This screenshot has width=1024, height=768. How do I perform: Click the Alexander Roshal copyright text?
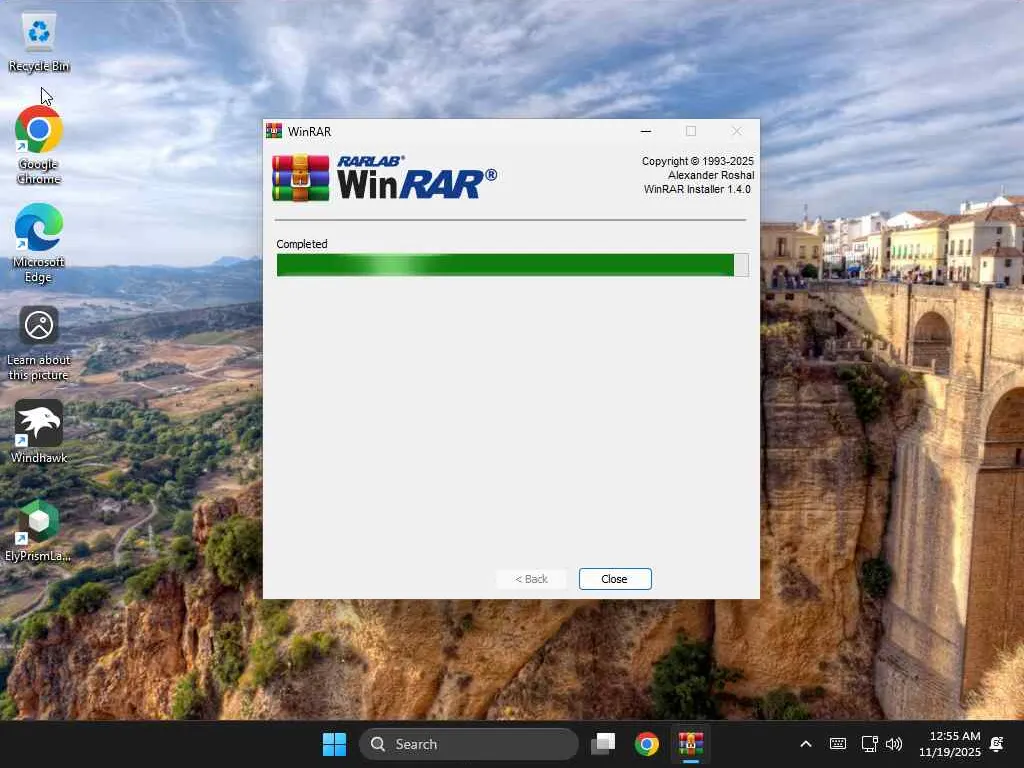[x=711, y=175]
